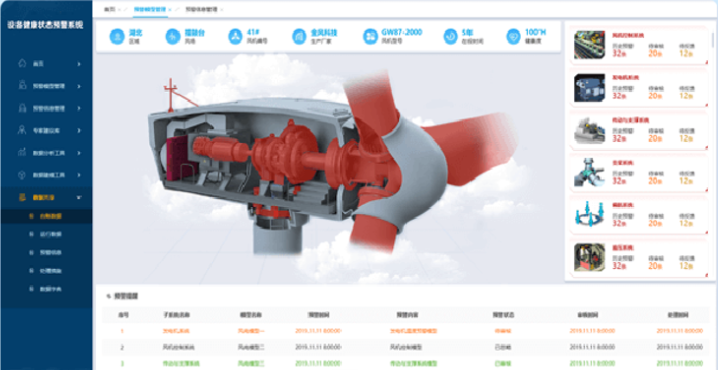
Task: Expand the second sidebar menu item chevron
Action: [79, 86]
